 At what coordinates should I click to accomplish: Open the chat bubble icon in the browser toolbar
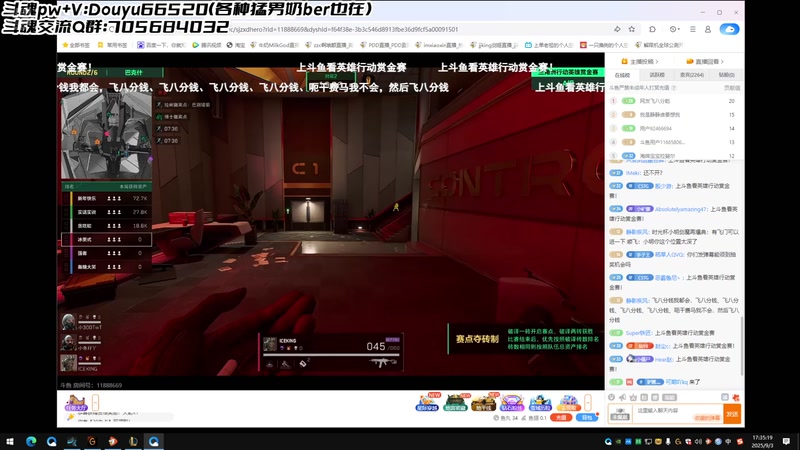coord(653,29)
